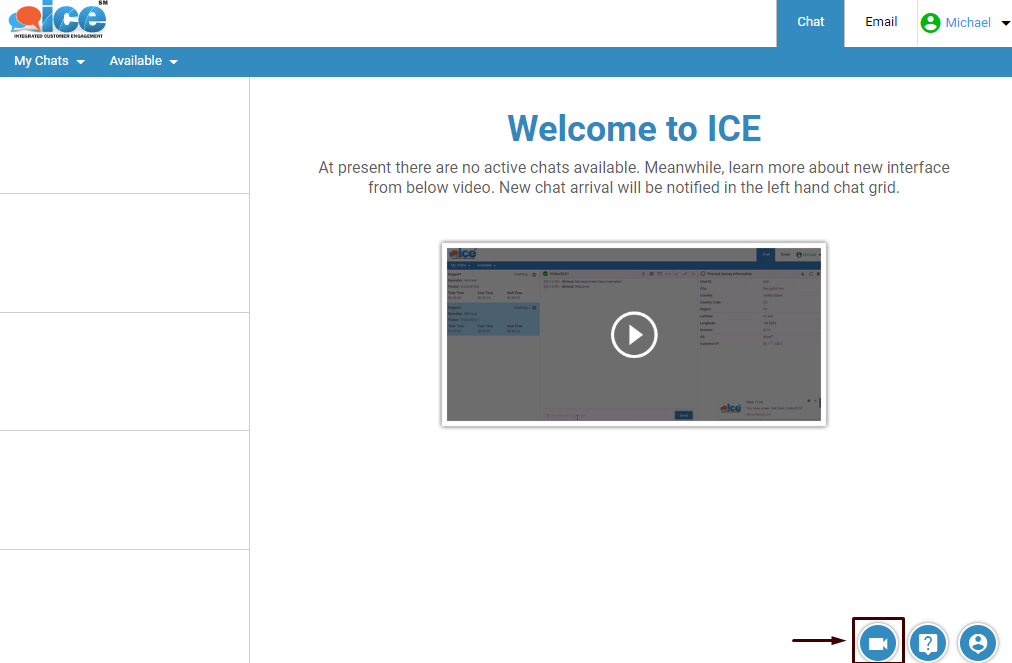Viewport: 1012px width, 663px height.
Task: Expand the My Chats dropdown
Action: [48, 61]
